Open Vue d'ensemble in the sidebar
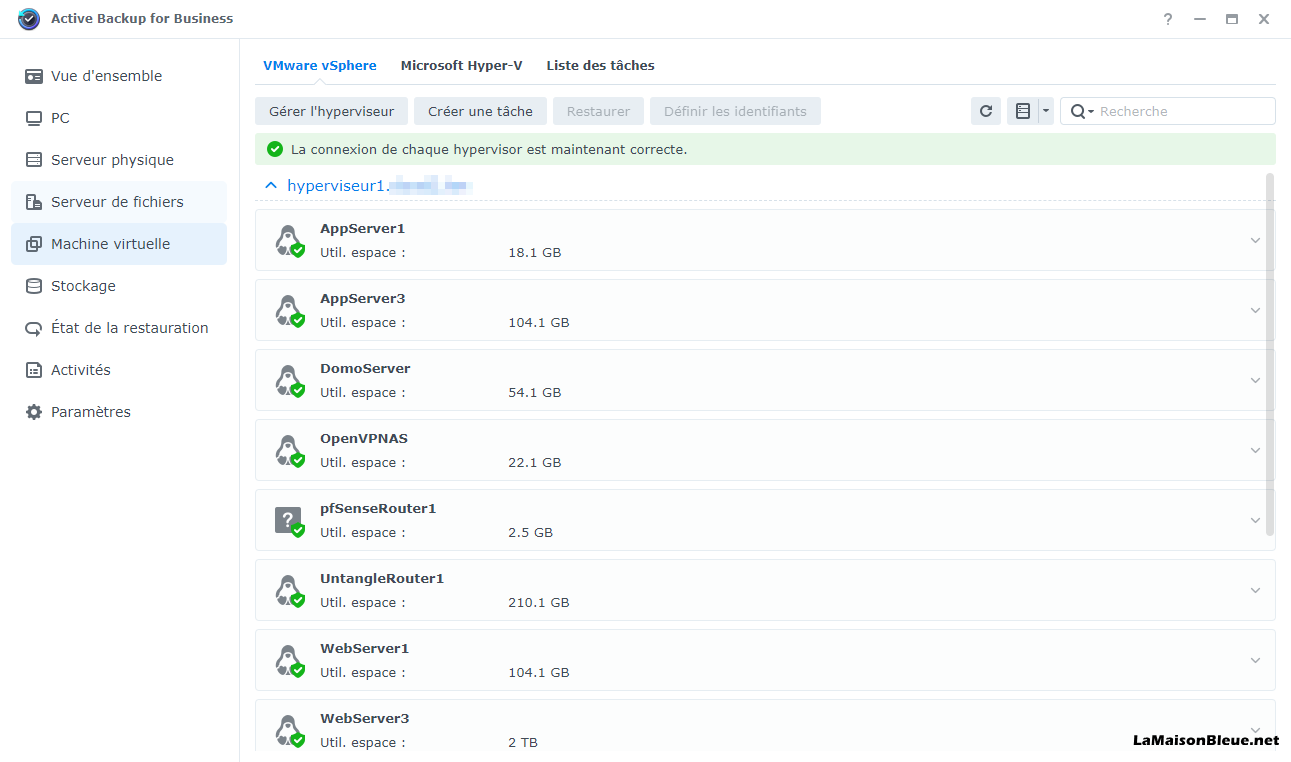 (119, 76)
